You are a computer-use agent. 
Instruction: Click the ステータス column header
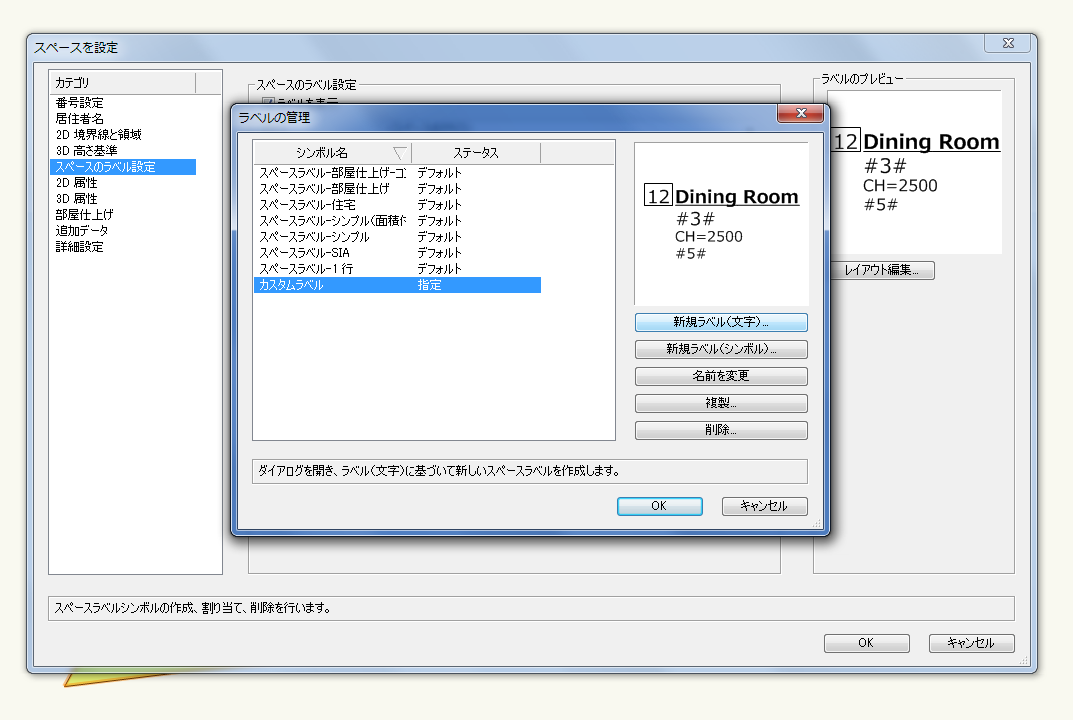click(x=475, y=153)
